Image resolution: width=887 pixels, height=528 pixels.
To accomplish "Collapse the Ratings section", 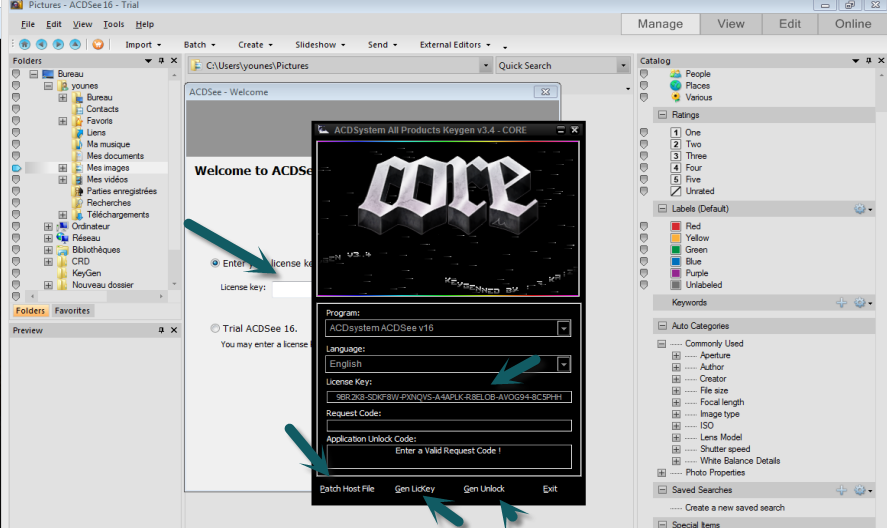I will click(x=662, y=115).
